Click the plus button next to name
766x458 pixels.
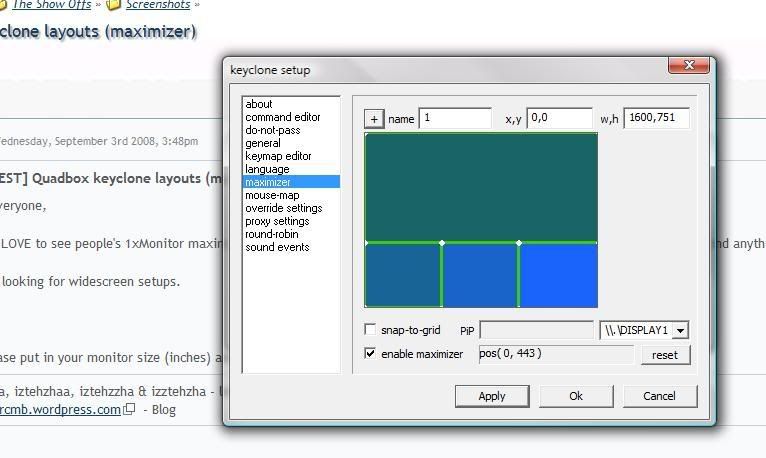pos(374,119)
